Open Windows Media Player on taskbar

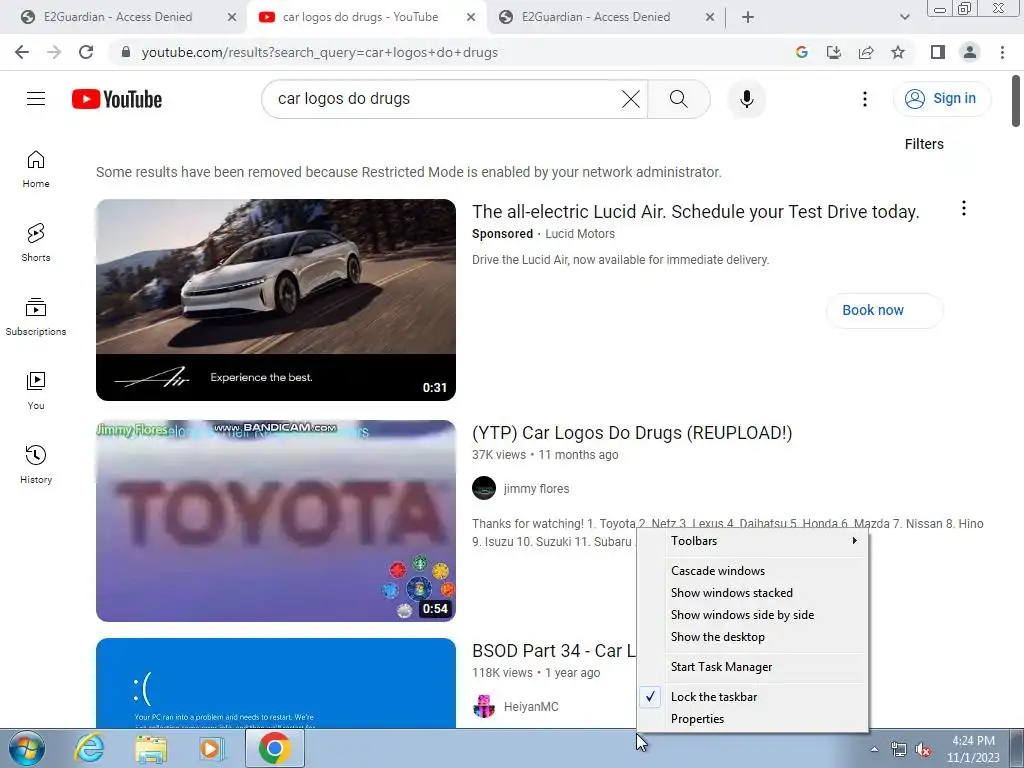point(212,748)
